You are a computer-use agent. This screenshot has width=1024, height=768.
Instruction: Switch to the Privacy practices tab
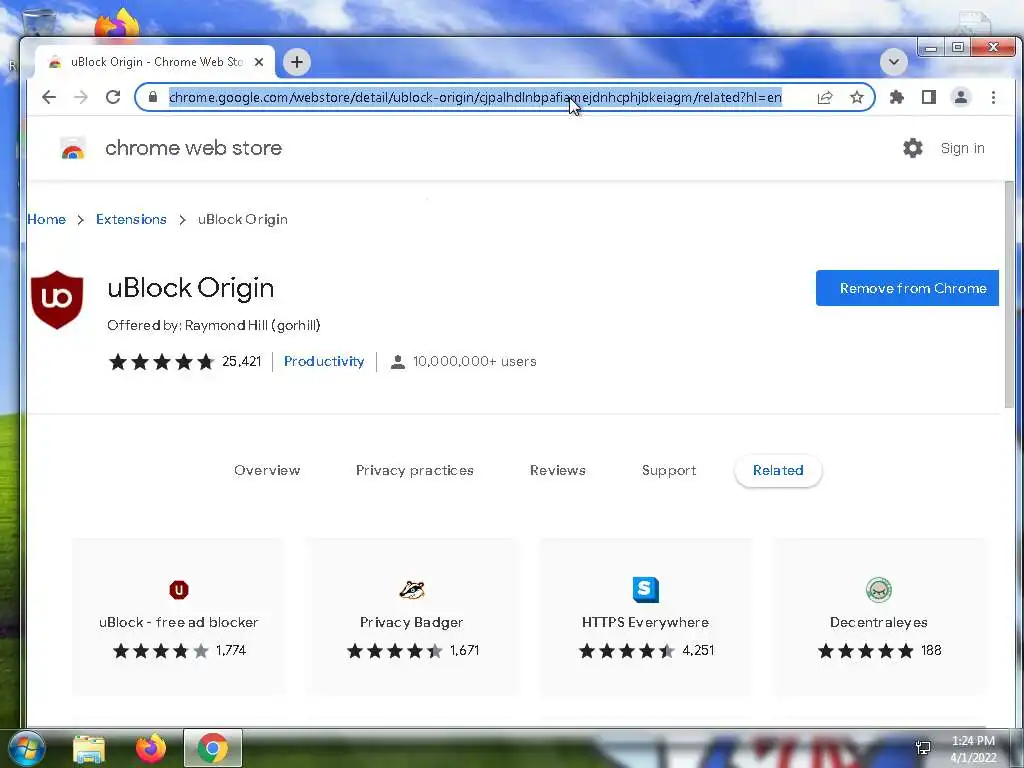415,470
